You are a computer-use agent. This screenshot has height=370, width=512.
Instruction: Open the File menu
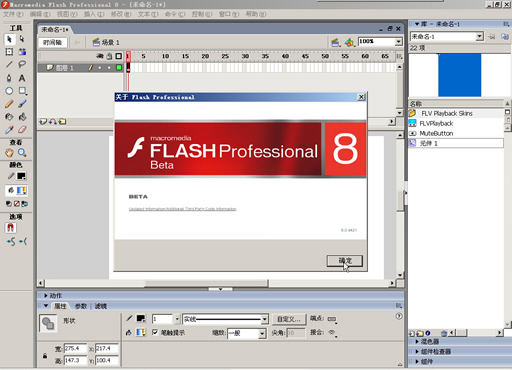tap(13, 14)
